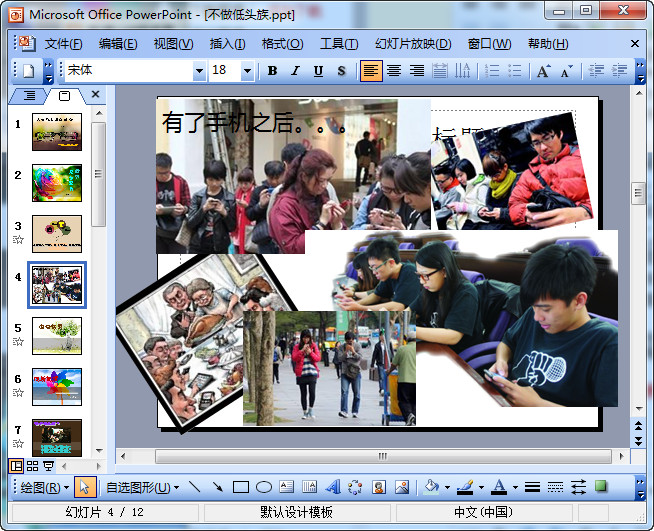Open the 插入(I) menu
The image size is (654, 531).
227,44
